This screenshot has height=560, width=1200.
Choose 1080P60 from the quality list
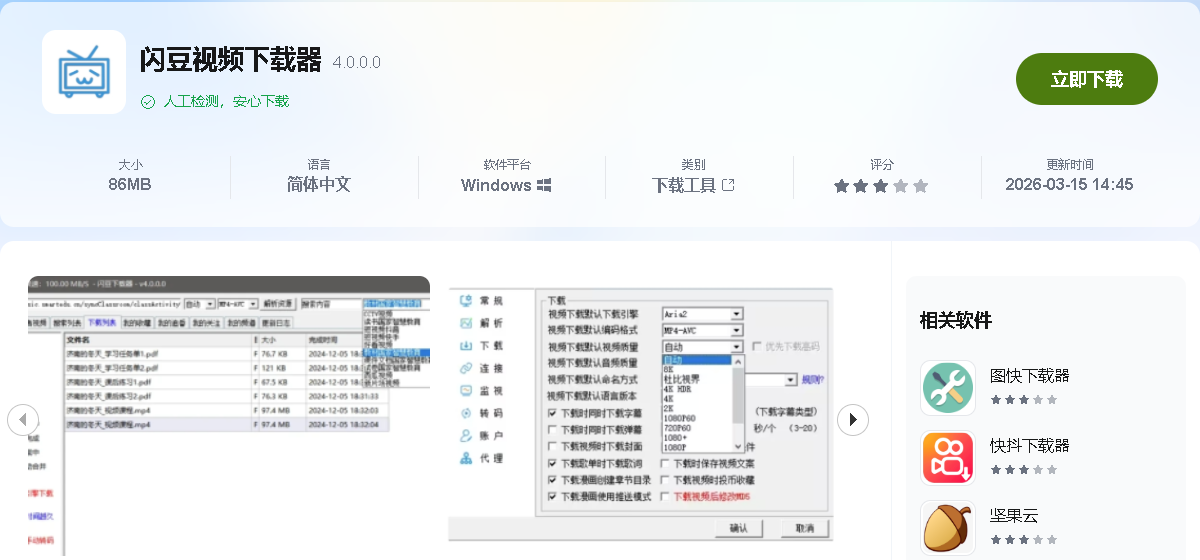coord(678,418)
